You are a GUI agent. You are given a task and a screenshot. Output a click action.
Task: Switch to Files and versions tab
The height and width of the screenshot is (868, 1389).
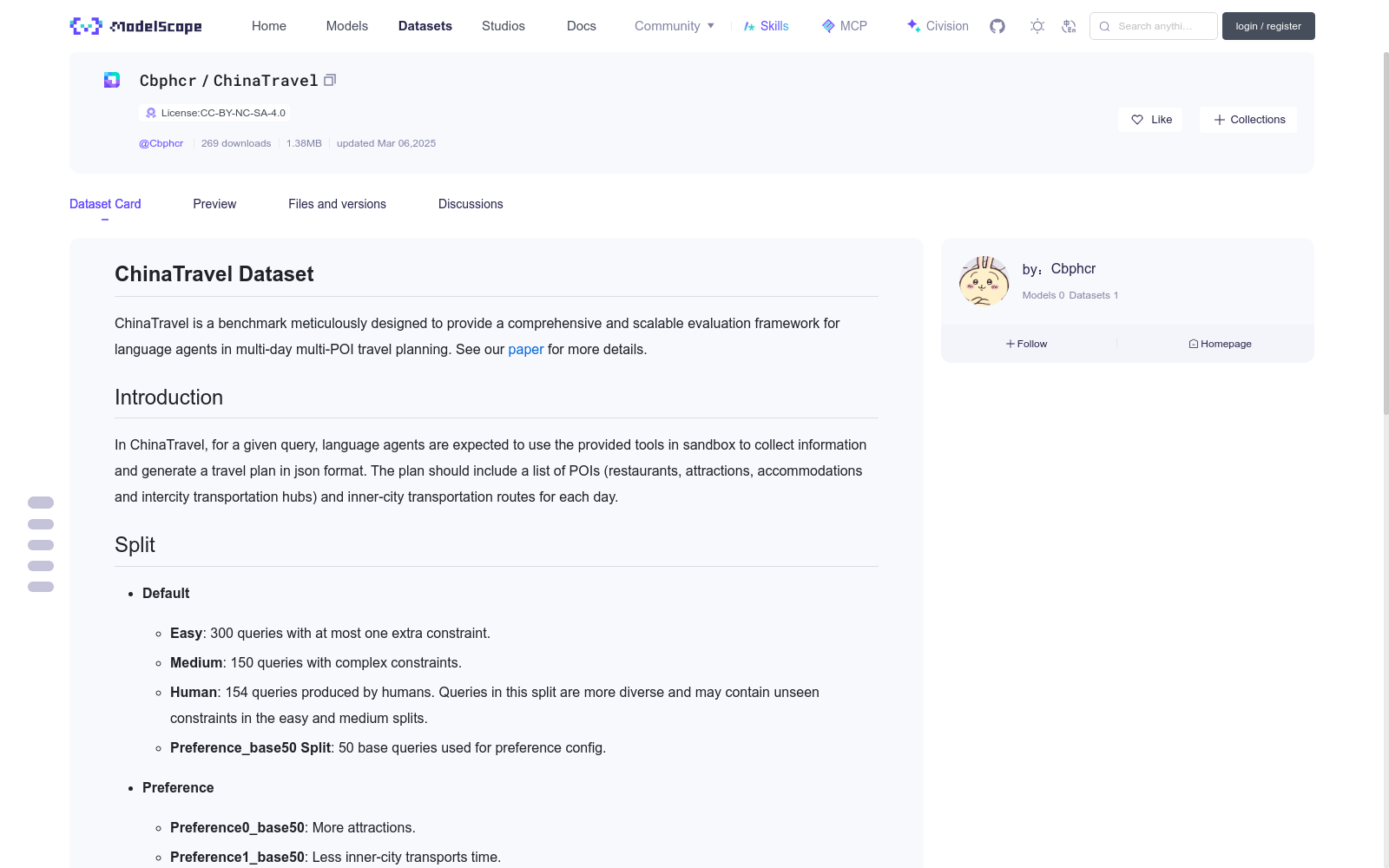[337, 204]
